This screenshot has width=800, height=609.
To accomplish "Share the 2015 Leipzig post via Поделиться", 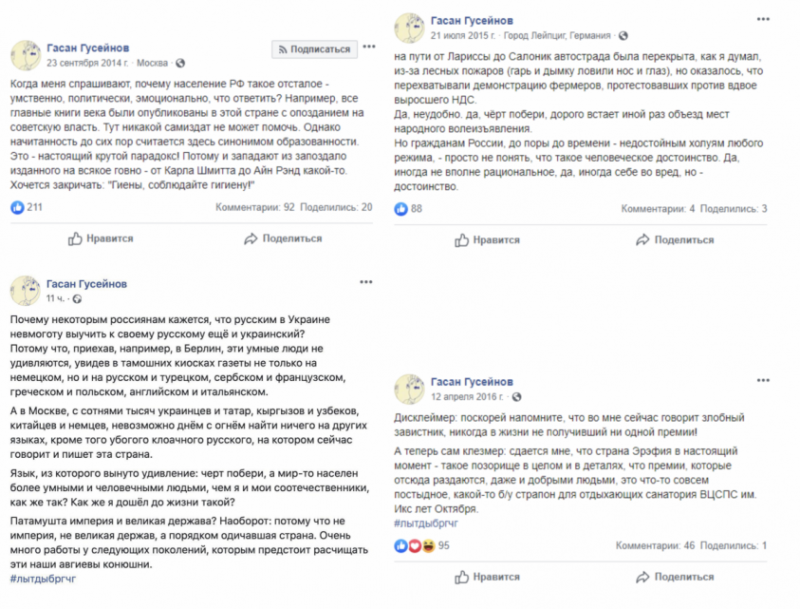I will coord(675,240).
